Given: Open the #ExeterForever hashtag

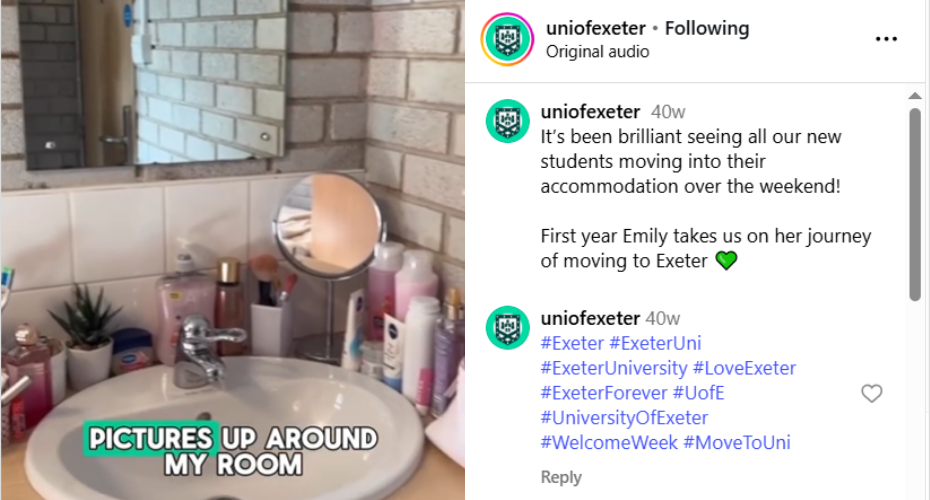Looking at the screenshot, I should [604, 393].
